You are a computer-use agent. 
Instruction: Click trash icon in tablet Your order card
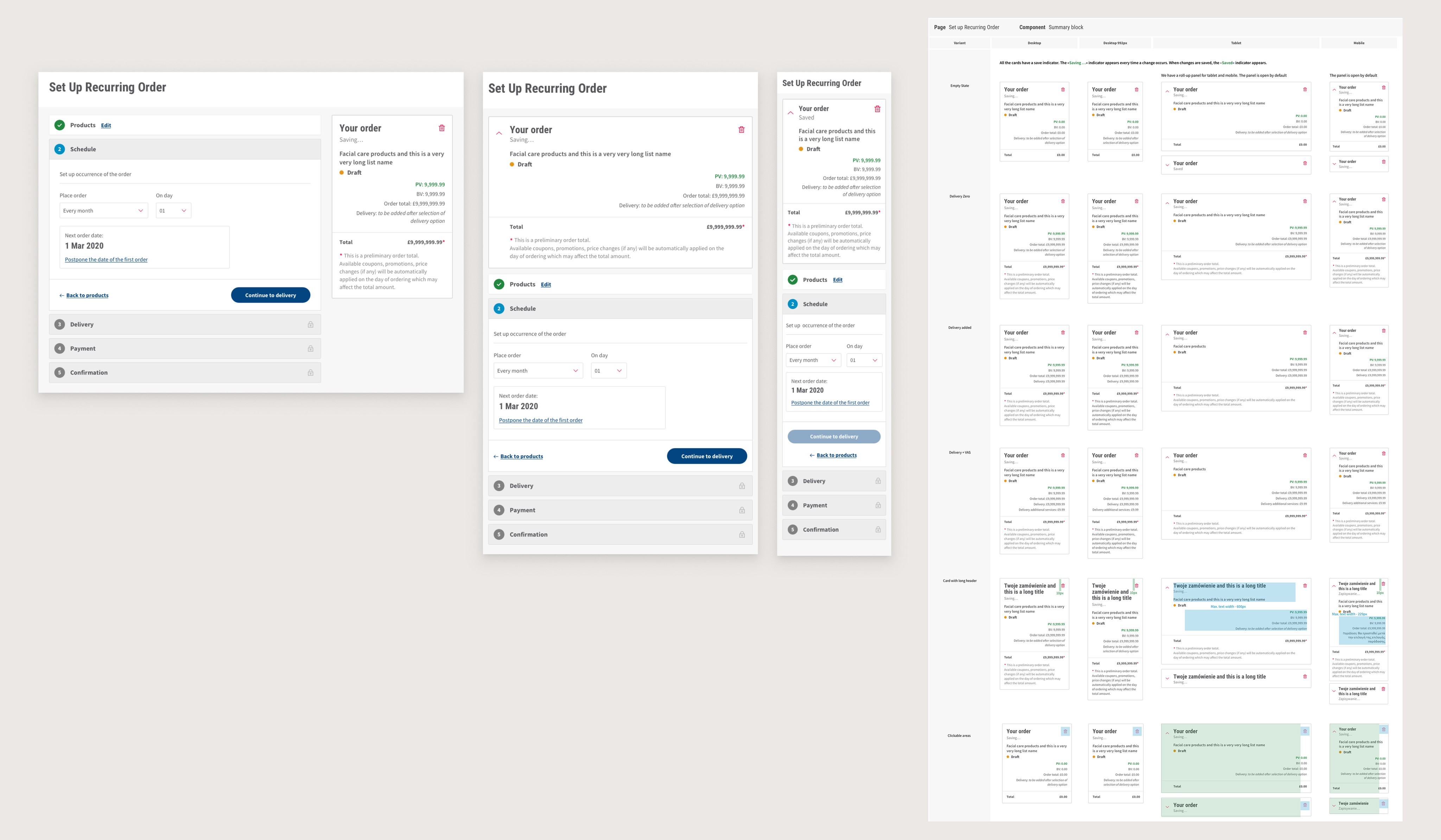741,130
